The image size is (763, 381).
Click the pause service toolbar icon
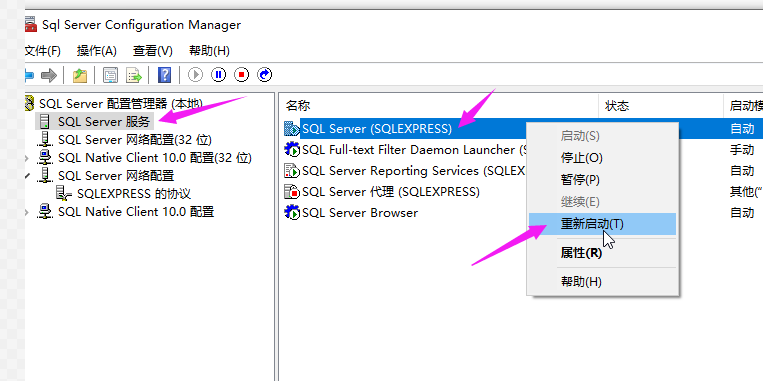click(x=218, y=75)
